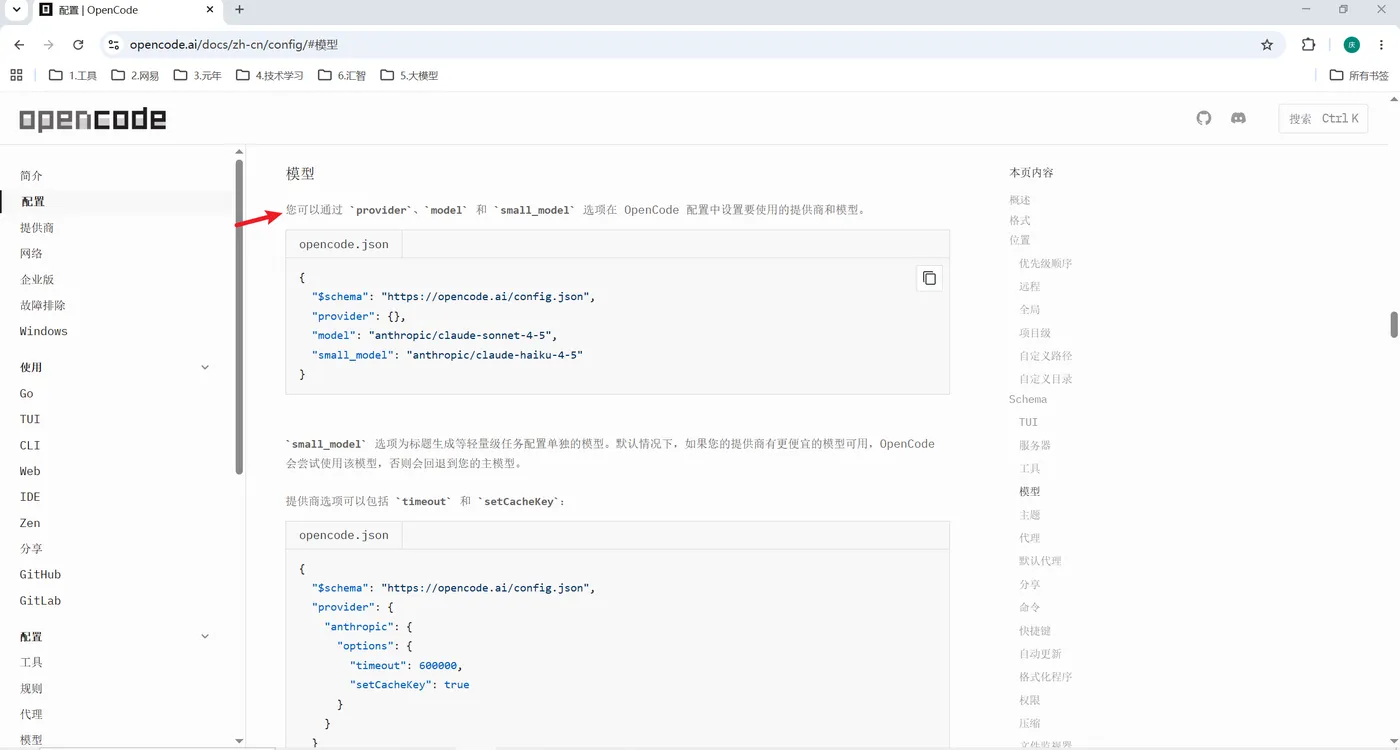Open IDE sidebar page
The image size is (1400, 750).
pos(30,497)
